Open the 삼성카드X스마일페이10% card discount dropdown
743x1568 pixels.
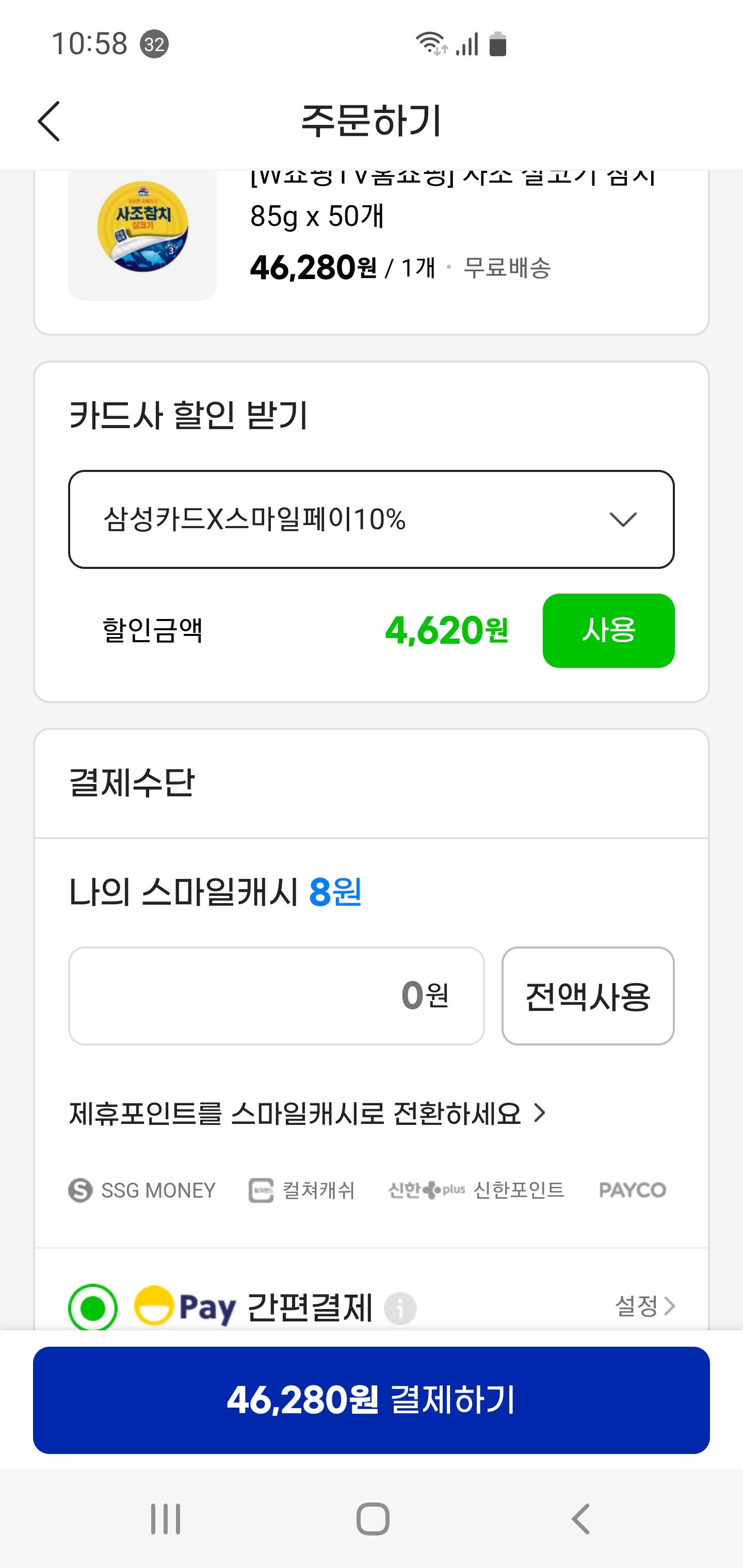pyautogui.click(x=372, y=519)
